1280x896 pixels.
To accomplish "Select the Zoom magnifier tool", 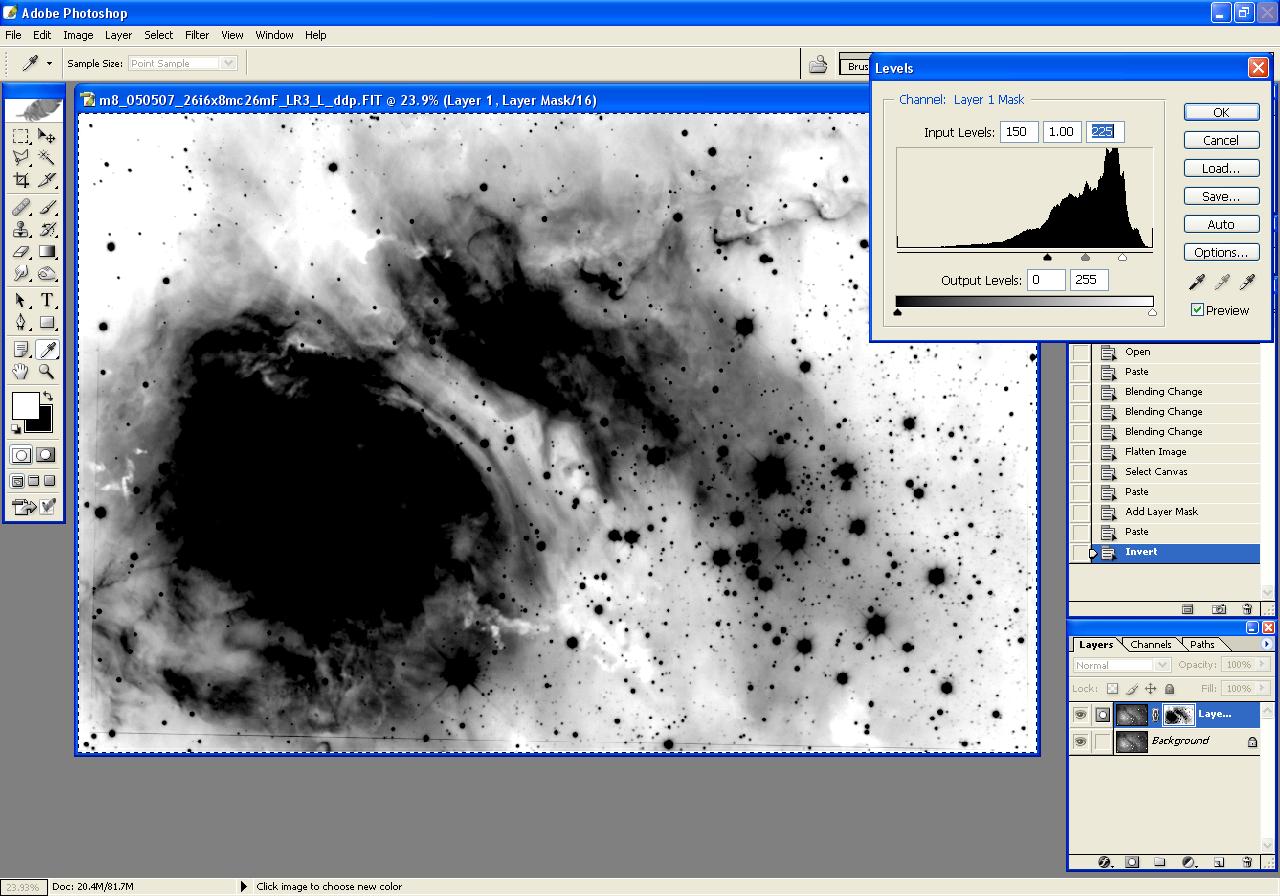I will click(x=46, y=372).
